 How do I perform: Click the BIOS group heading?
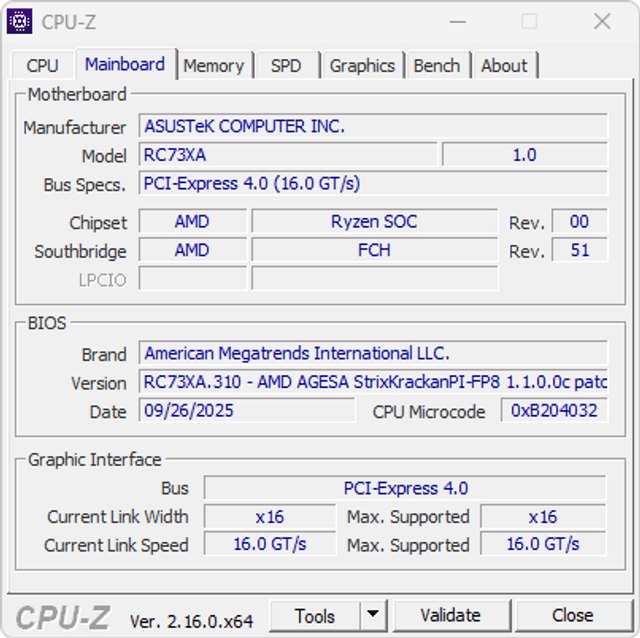click(x=47, y=323)
